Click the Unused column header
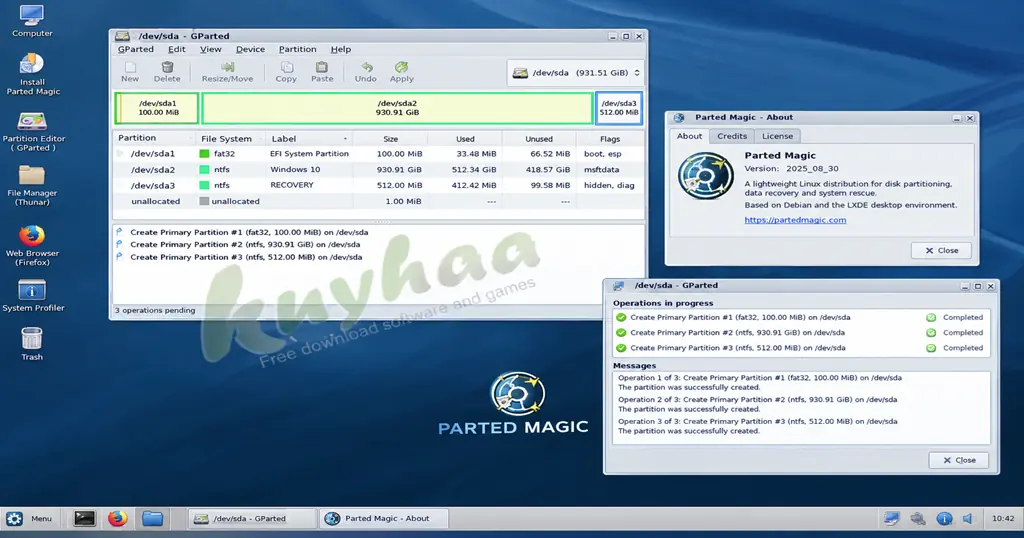 (539, 138)
